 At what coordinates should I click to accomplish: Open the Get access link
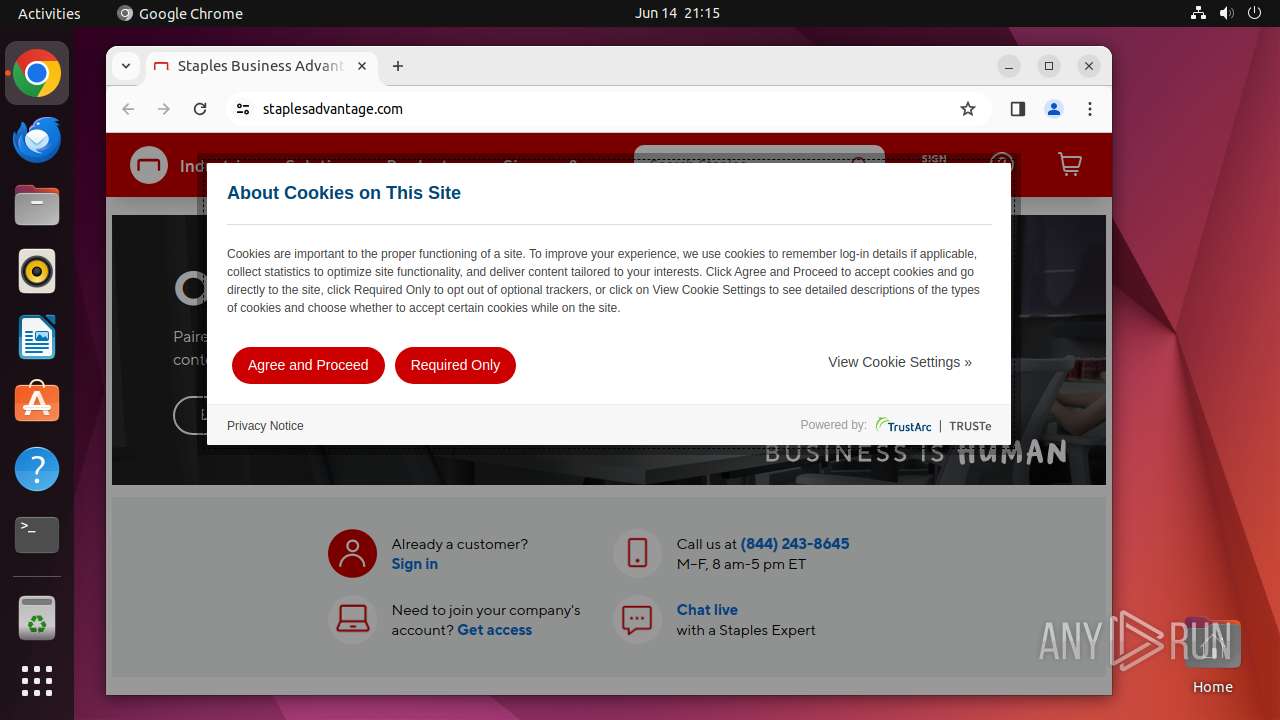tap(495, 630)
